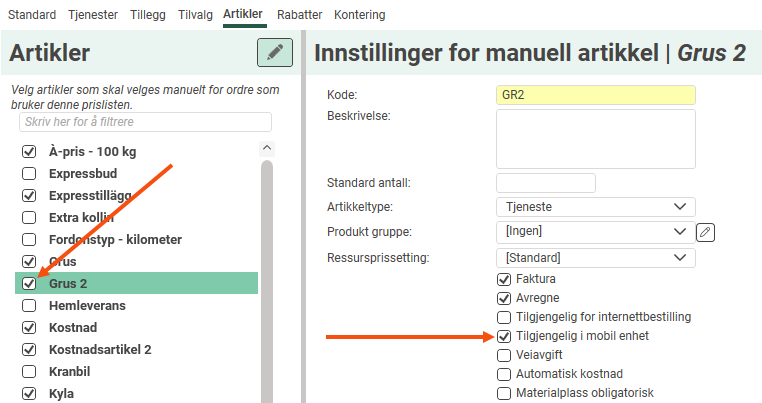Toggle the Veiavgift checkbox
This screenshot has height=403, width=762.
click(504, 355)
